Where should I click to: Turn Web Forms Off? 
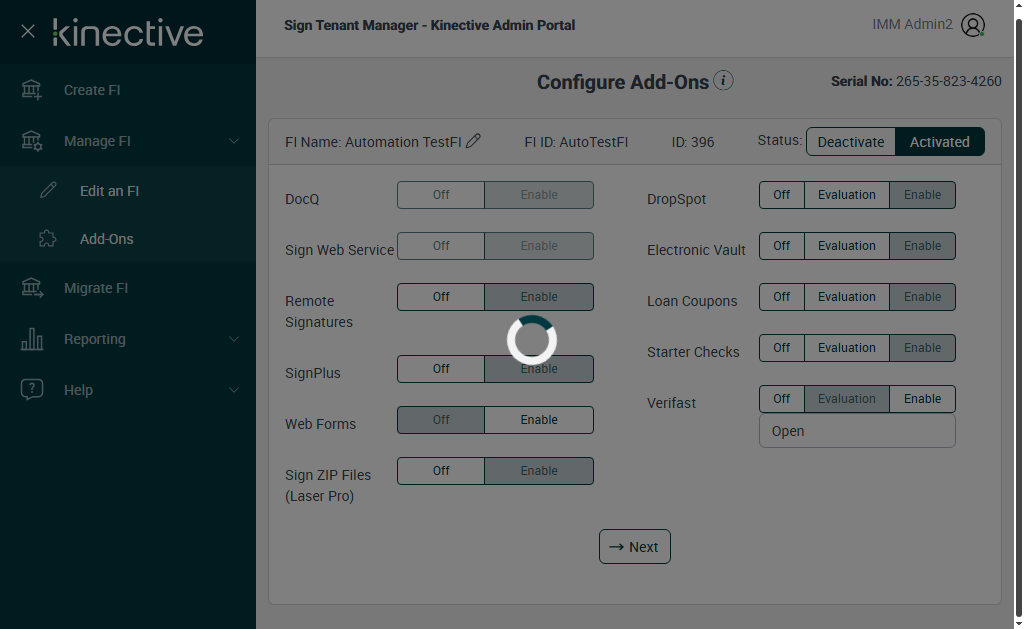441,419
